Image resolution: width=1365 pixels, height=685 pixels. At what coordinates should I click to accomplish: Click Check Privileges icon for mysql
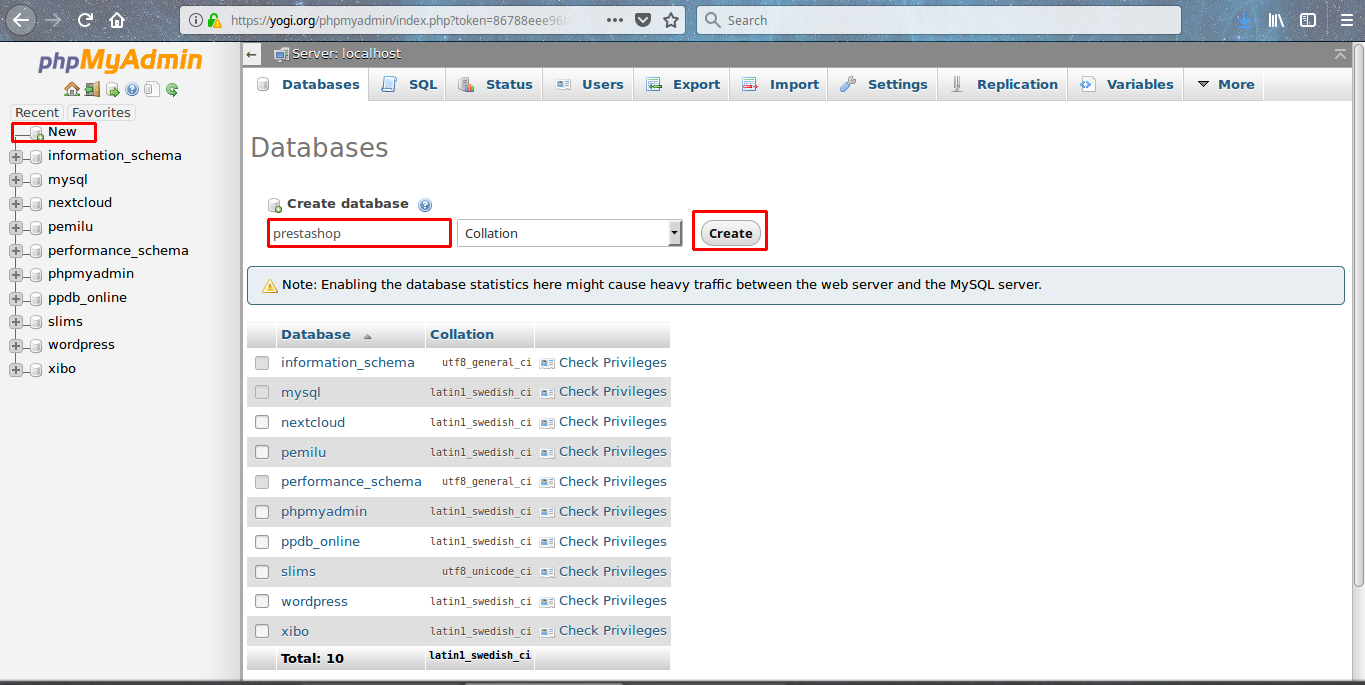[x=547, y=392]
